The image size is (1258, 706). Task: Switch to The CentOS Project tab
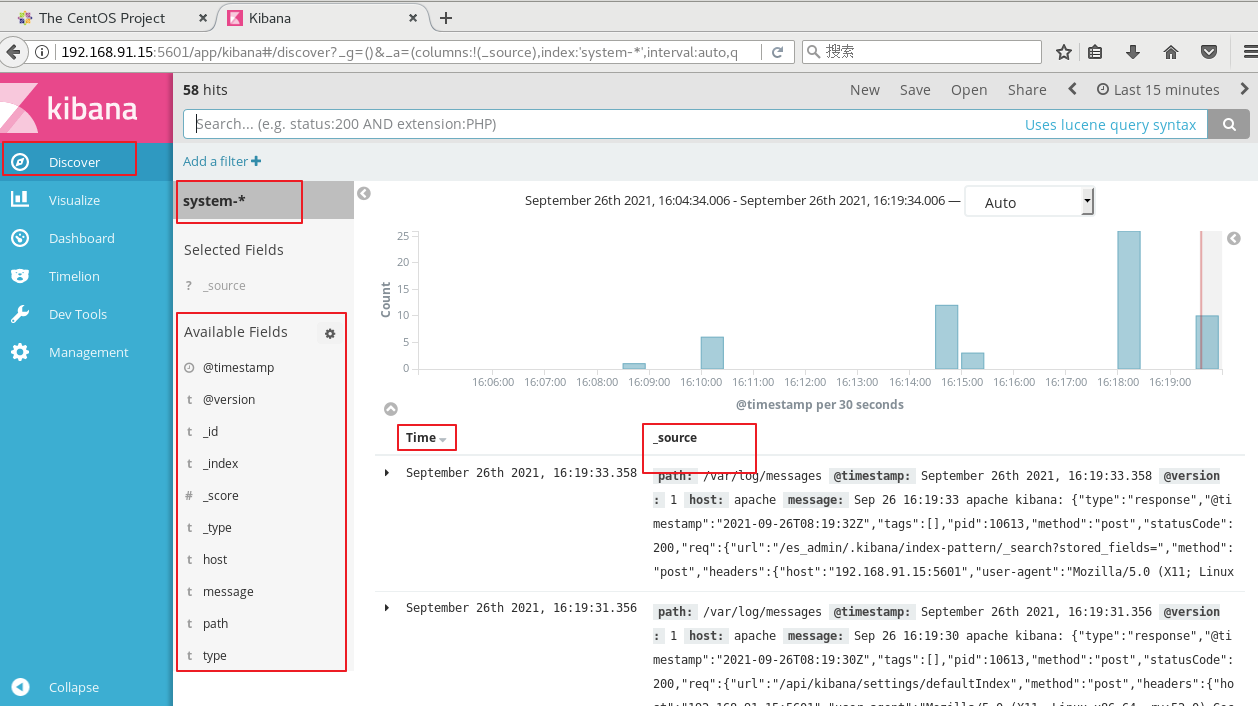(x=102, y=18)
